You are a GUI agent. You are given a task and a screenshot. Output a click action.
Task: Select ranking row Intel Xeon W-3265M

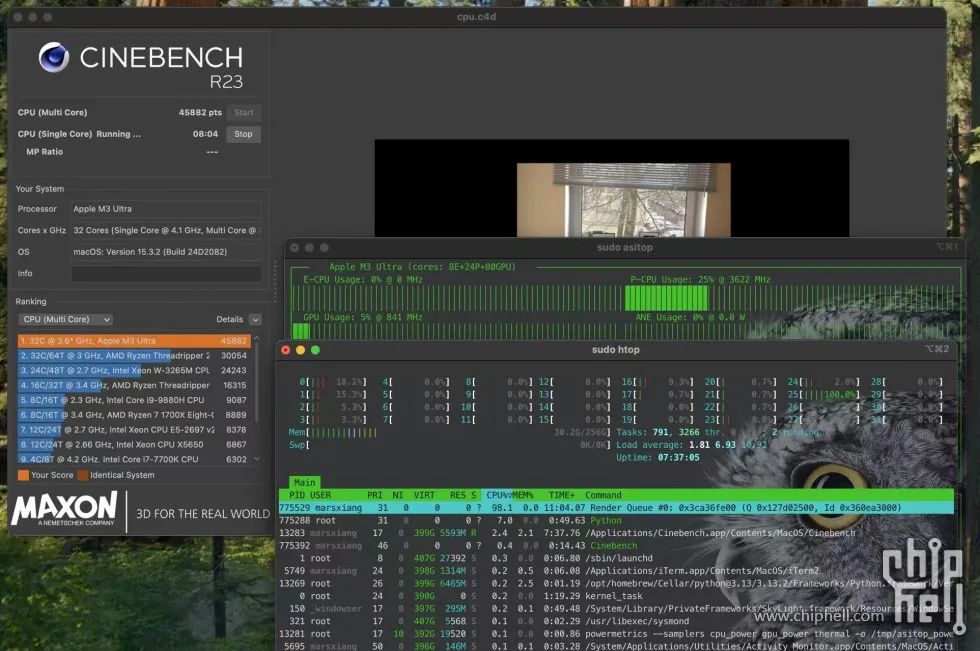[x=134, y=370]
